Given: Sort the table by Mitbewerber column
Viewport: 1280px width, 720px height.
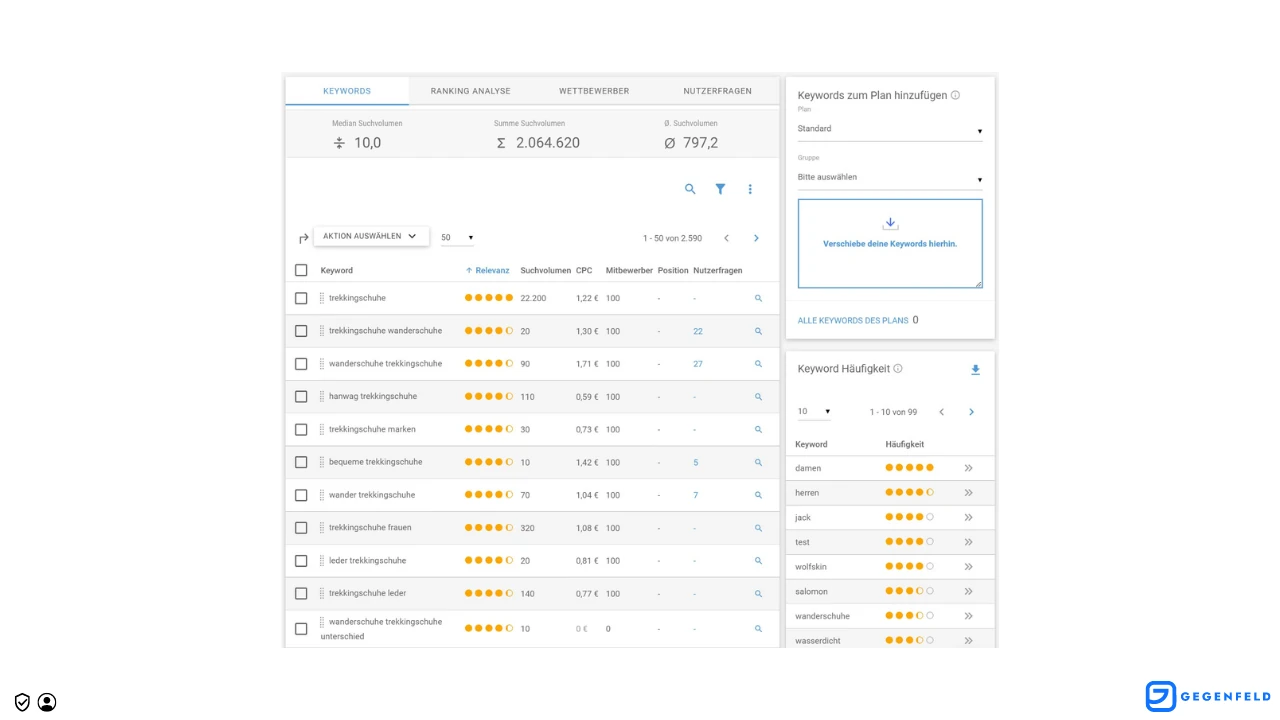Looking at the screenshot, I should pos(629,270).
